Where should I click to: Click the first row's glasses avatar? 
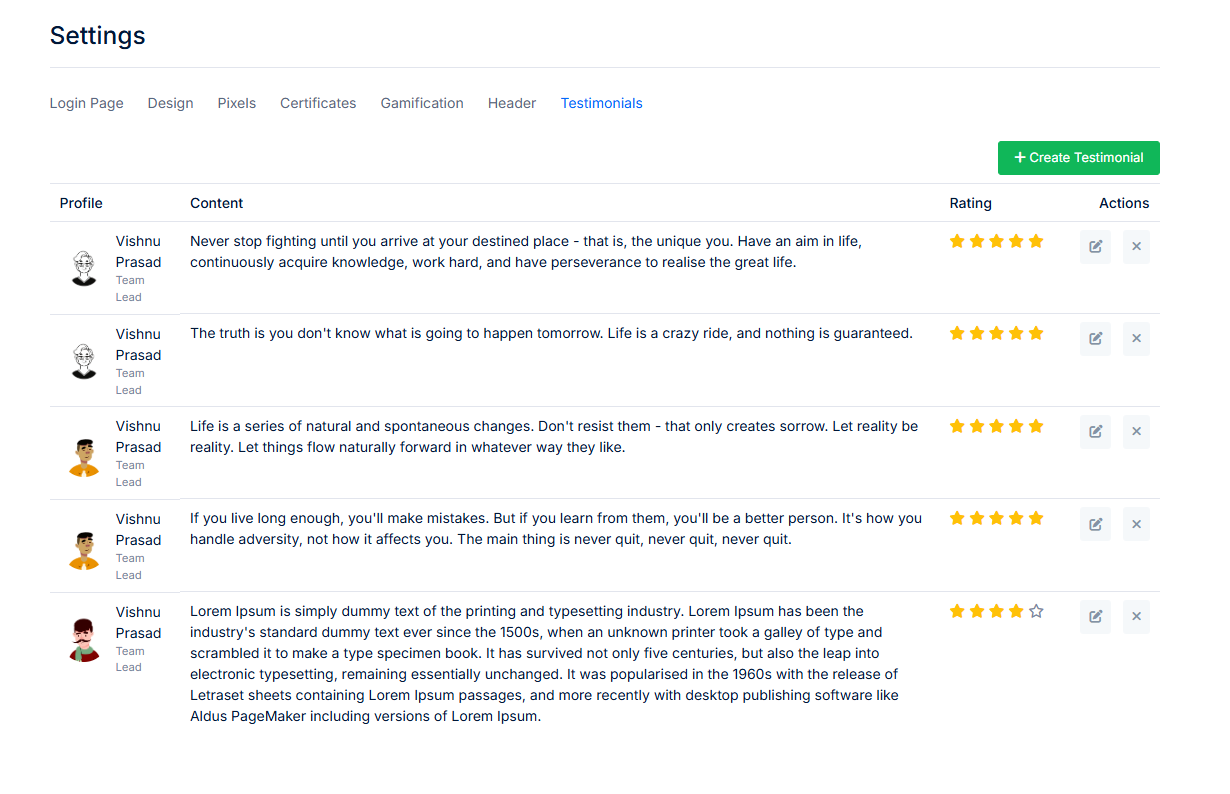(84, 269)
